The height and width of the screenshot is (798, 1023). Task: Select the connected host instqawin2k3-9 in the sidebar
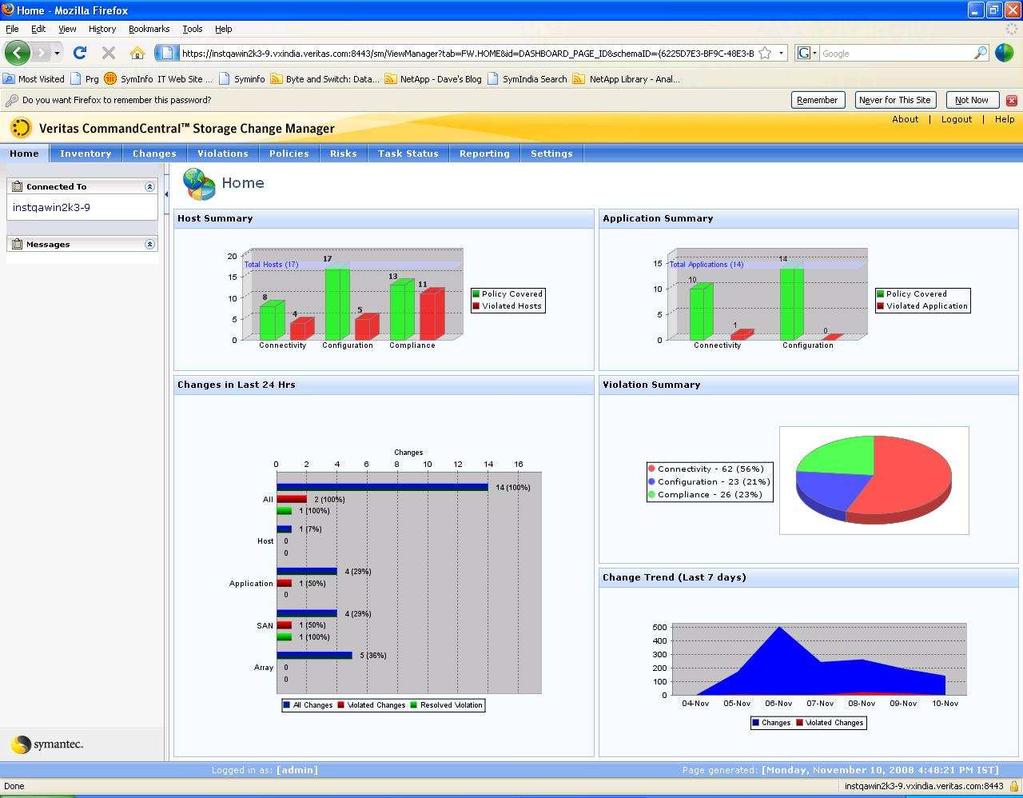pos(52,207)
